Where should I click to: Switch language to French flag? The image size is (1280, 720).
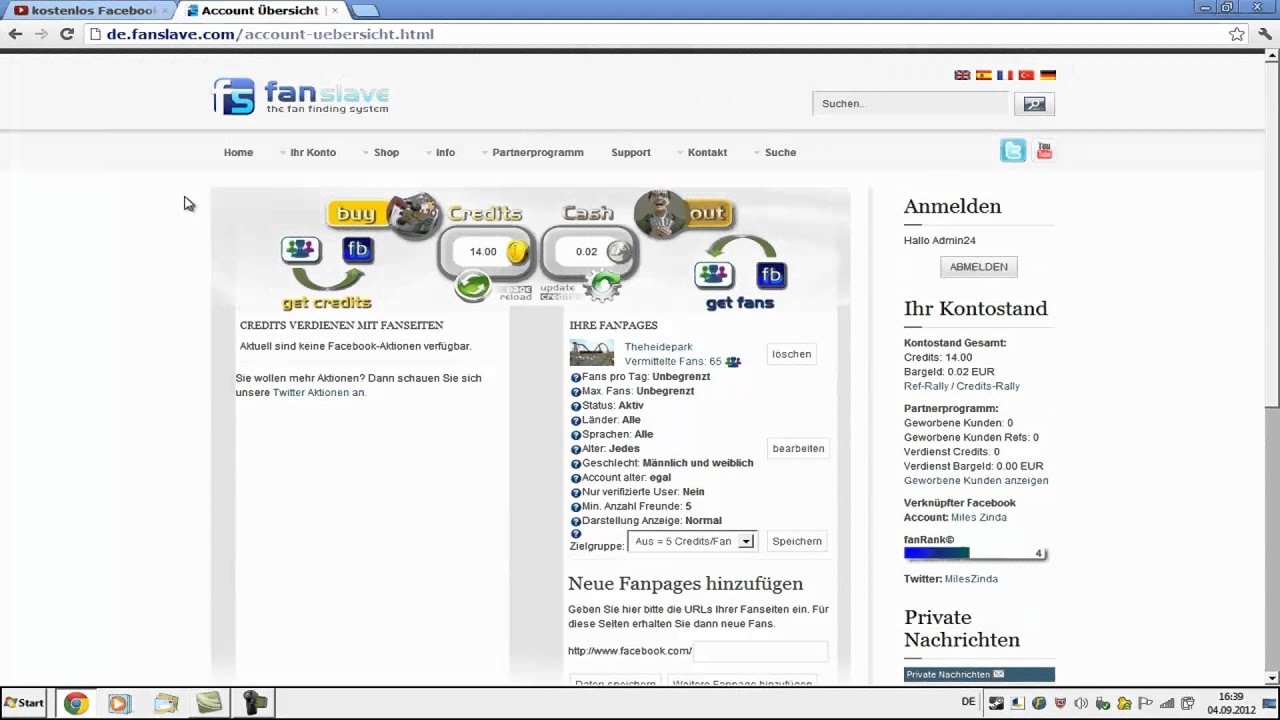(1005, 75)
